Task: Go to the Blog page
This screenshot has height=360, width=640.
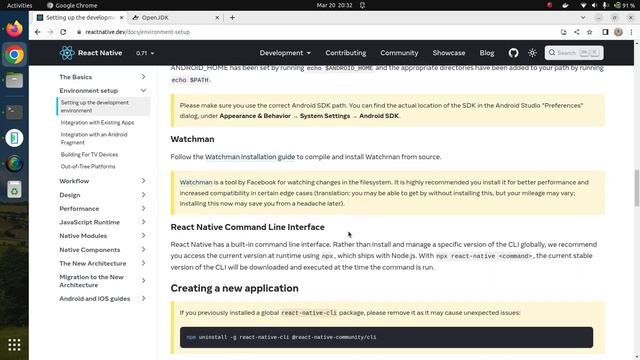Action: point(487,53)
